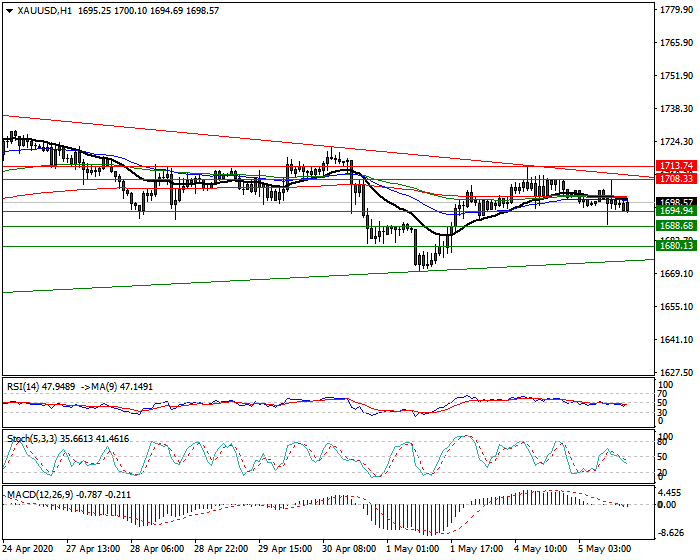This screenshot has width=700, height=560.
Task: Click the MACD scale value 4.455
Action: coord(671,493)
